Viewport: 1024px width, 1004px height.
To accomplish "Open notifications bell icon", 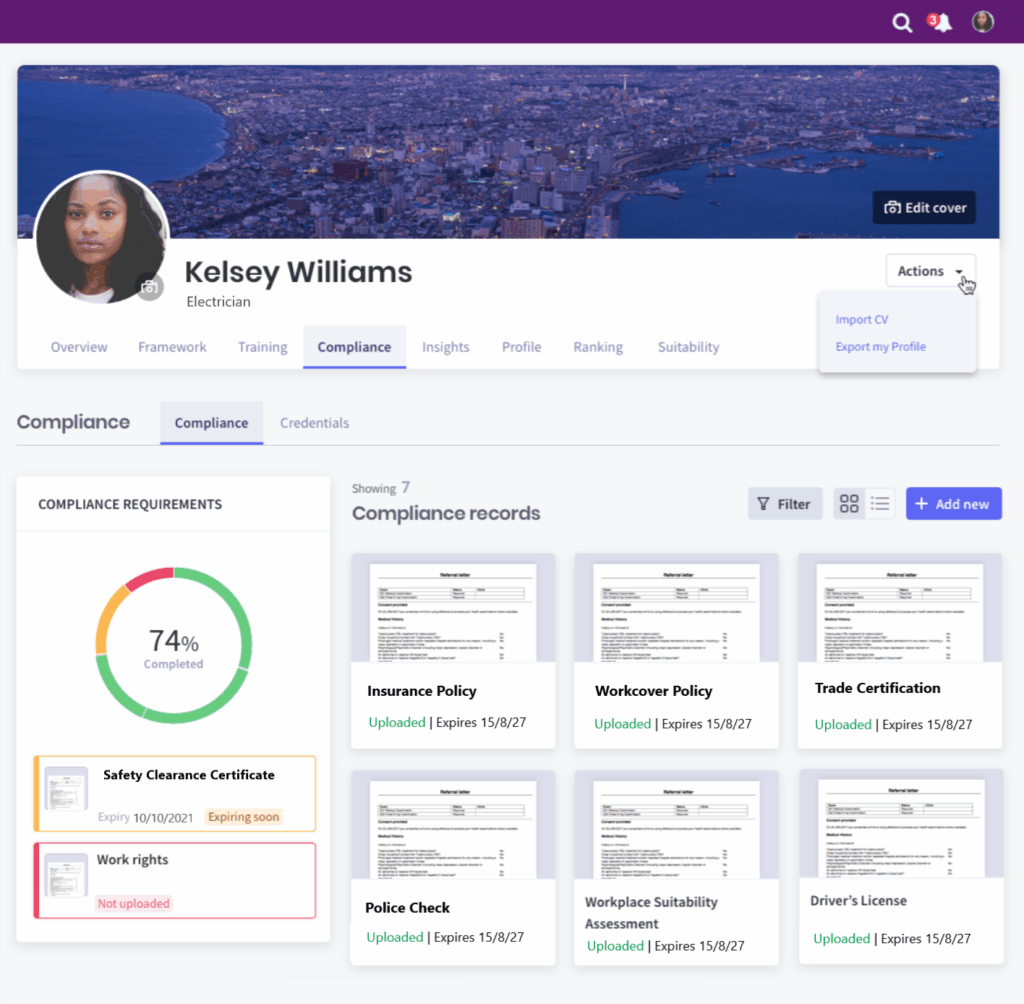I will (941, 22).
